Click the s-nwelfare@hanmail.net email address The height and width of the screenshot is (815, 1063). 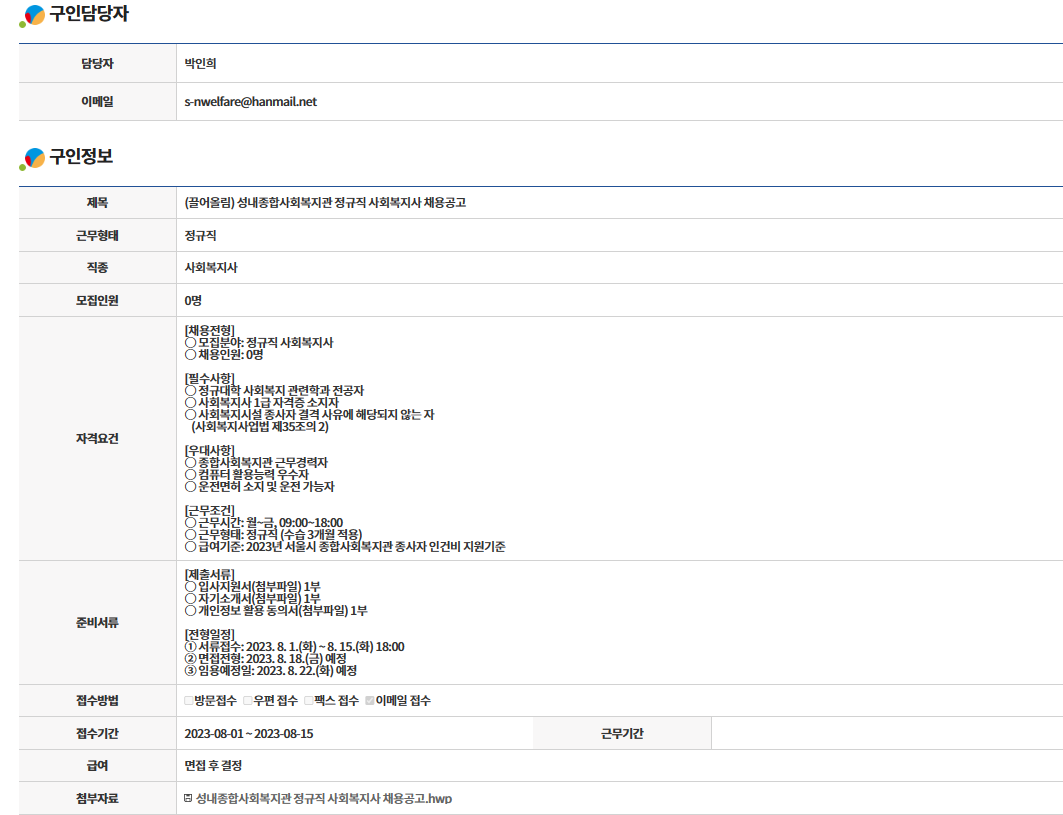(x=250, y=102)
